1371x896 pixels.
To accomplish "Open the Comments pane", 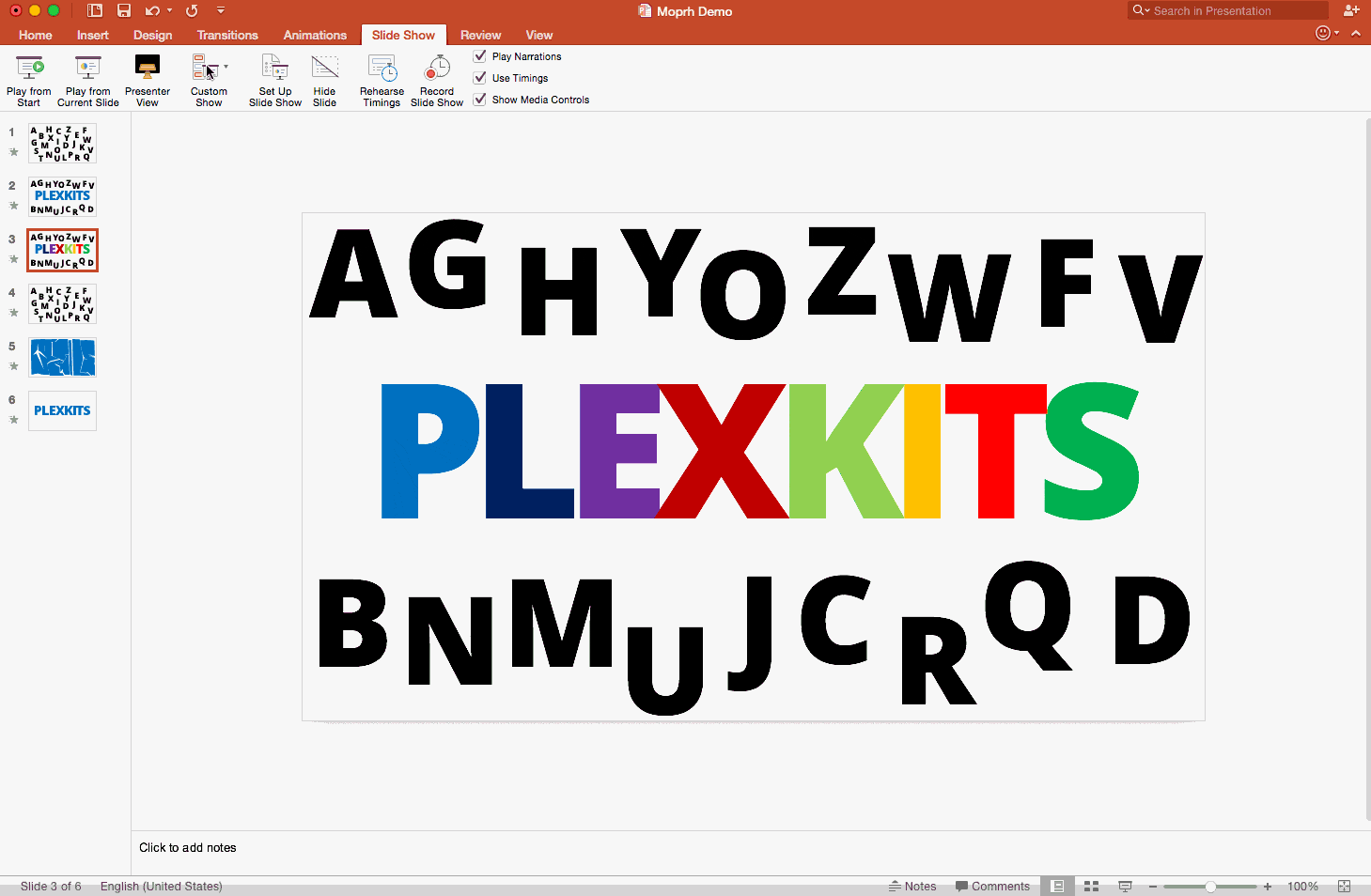I will click(x=992, y=886).
